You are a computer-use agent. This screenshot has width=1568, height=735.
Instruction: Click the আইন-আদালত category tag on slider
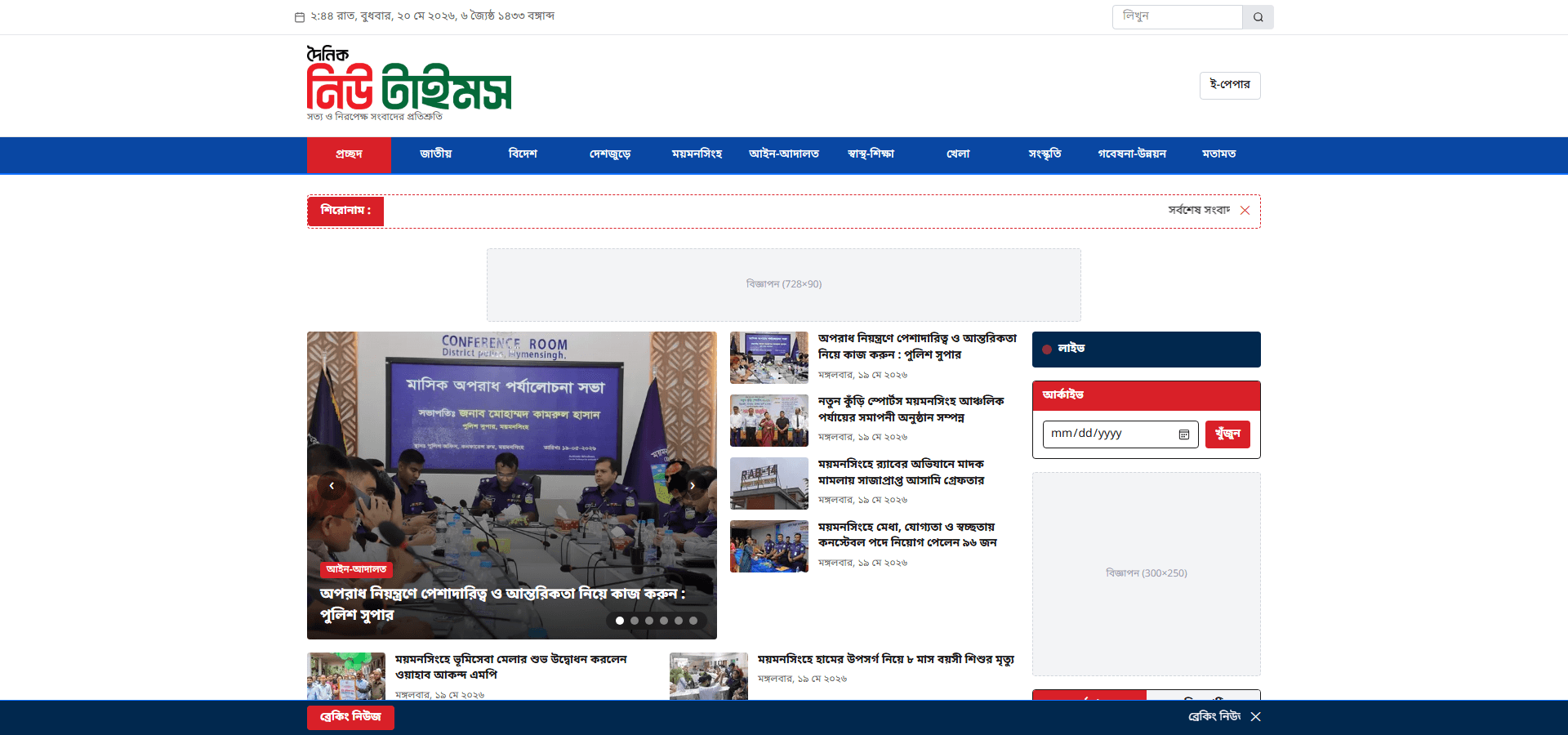click(356, 569)
